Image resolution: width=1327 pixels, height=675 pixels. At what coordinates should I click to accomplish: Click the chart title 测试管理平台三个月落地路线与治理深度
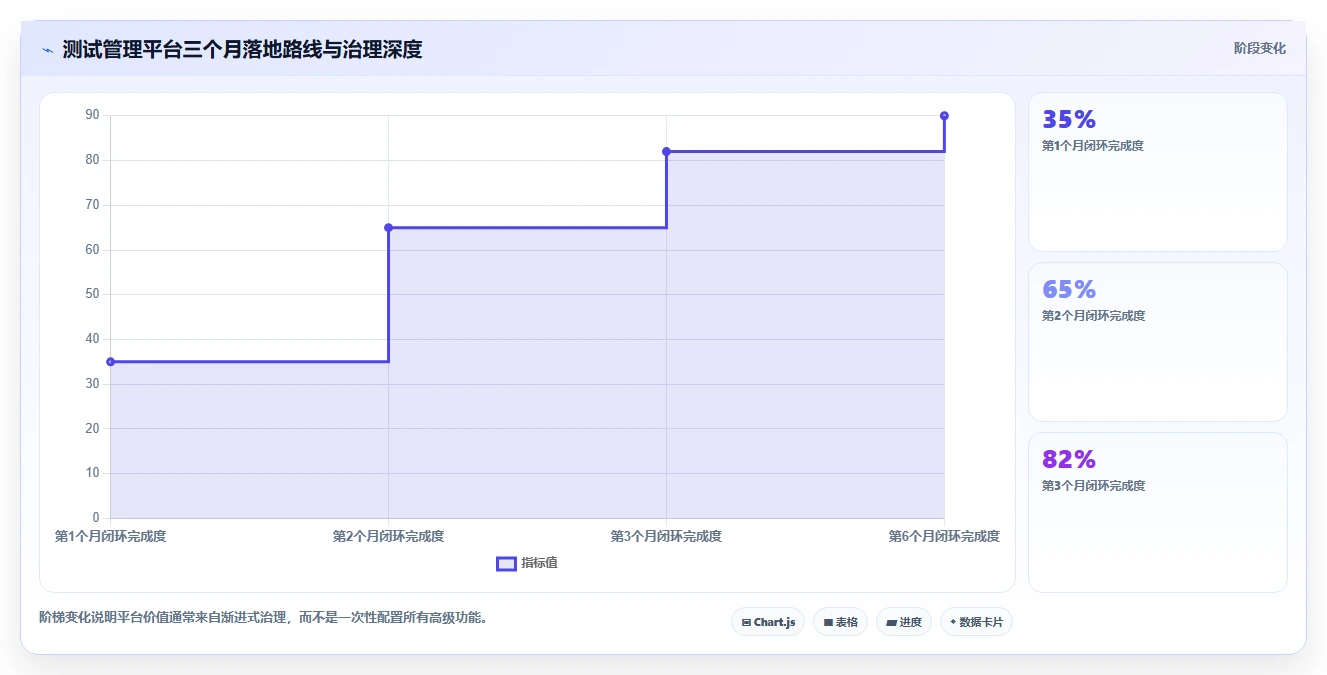coord(242,50)
